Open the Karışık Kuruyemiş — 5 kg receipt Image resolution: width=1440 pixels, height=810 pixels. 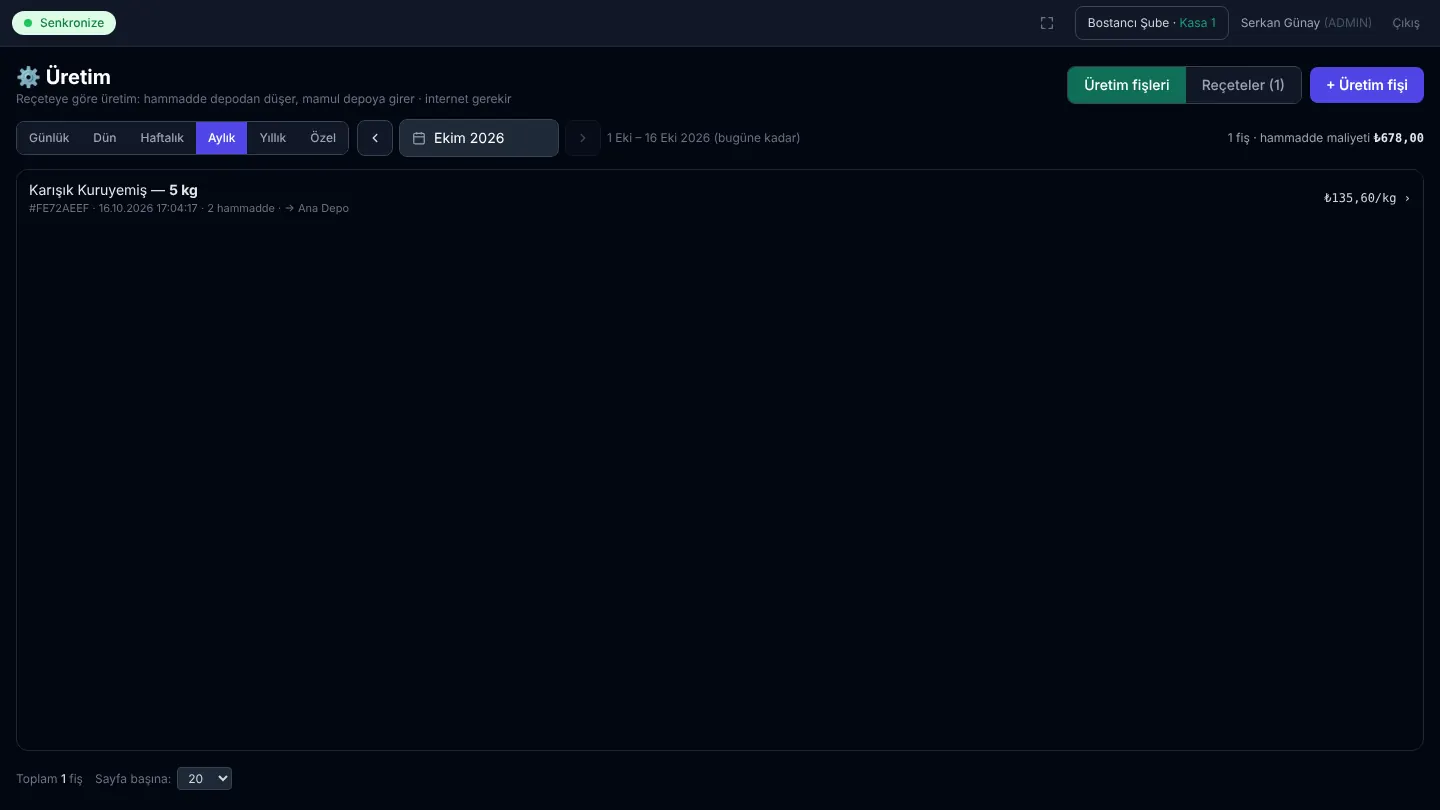[720, 198]
